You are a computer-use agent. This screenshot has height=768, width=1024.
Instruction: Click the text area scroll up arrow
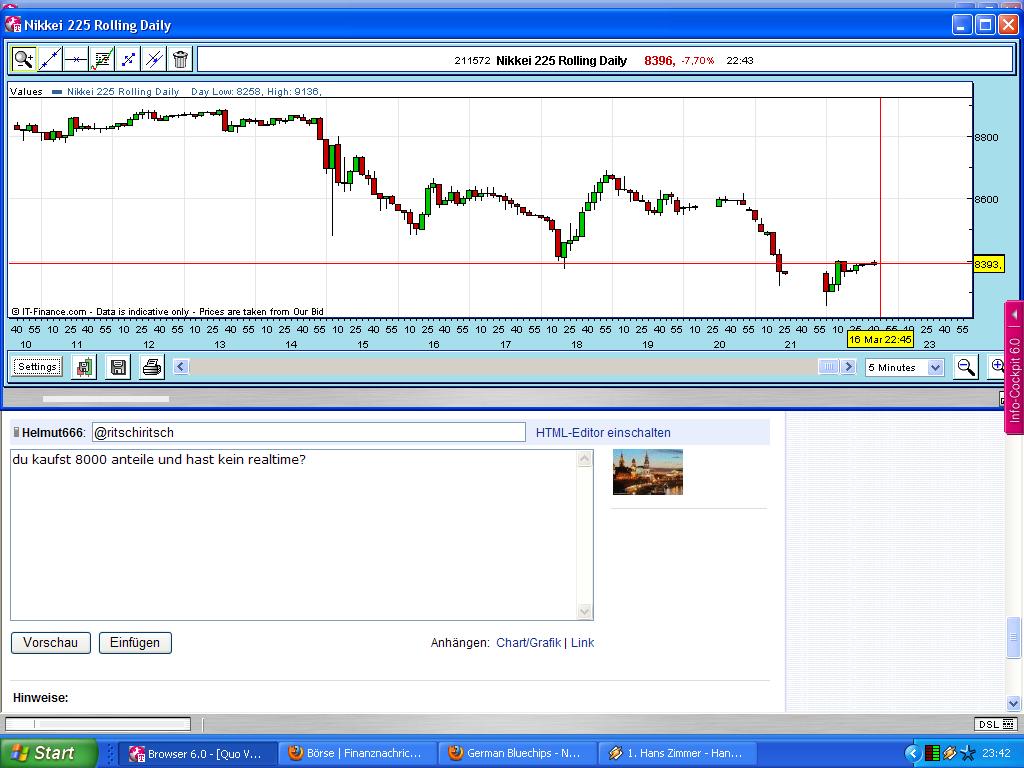point(584,459)
